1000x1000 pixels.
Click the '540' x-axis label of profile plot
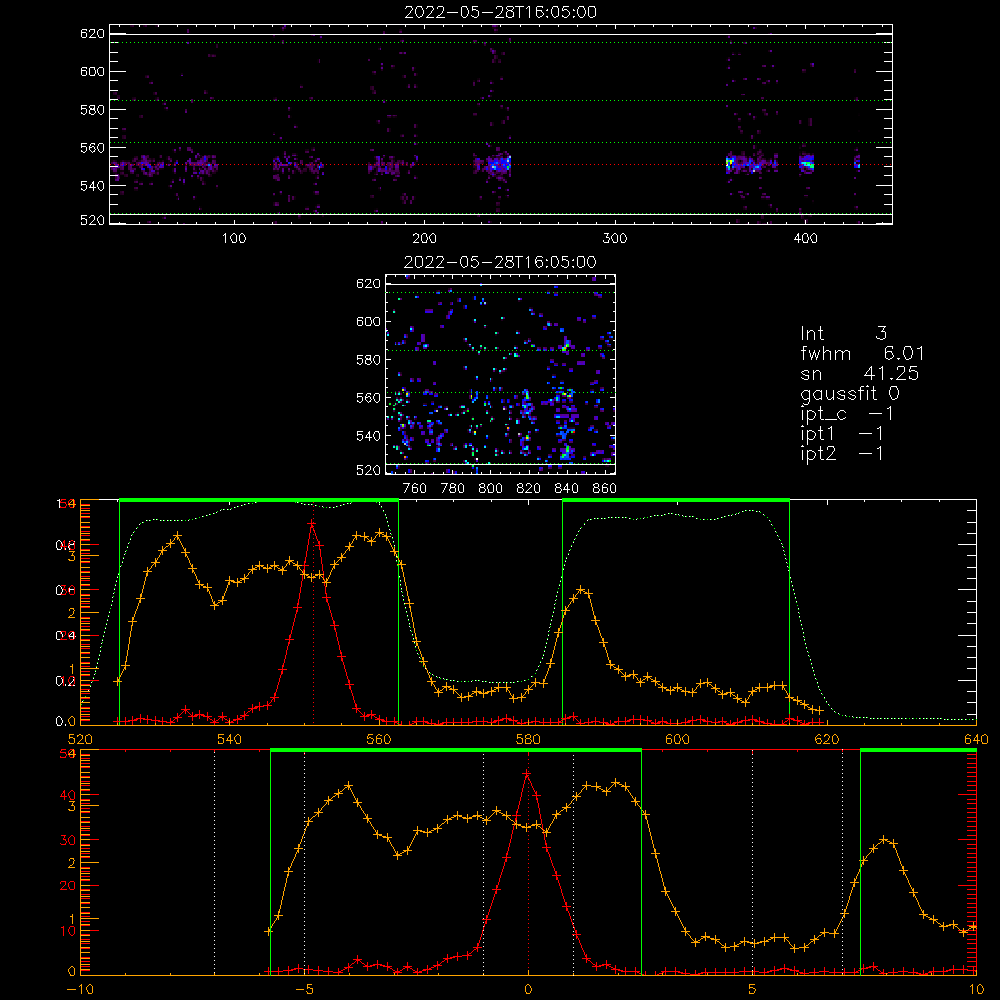coord(230,739)
